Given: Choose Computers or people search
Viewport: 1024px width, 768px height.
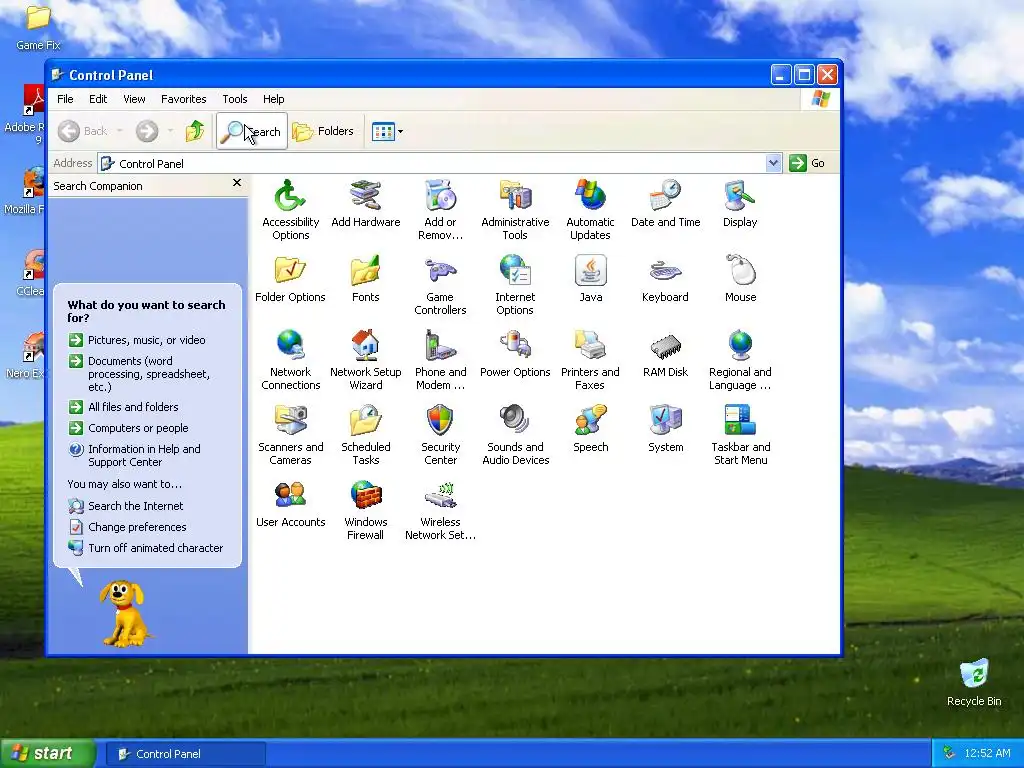Looking at the screenshot, I should coord(129,428).
